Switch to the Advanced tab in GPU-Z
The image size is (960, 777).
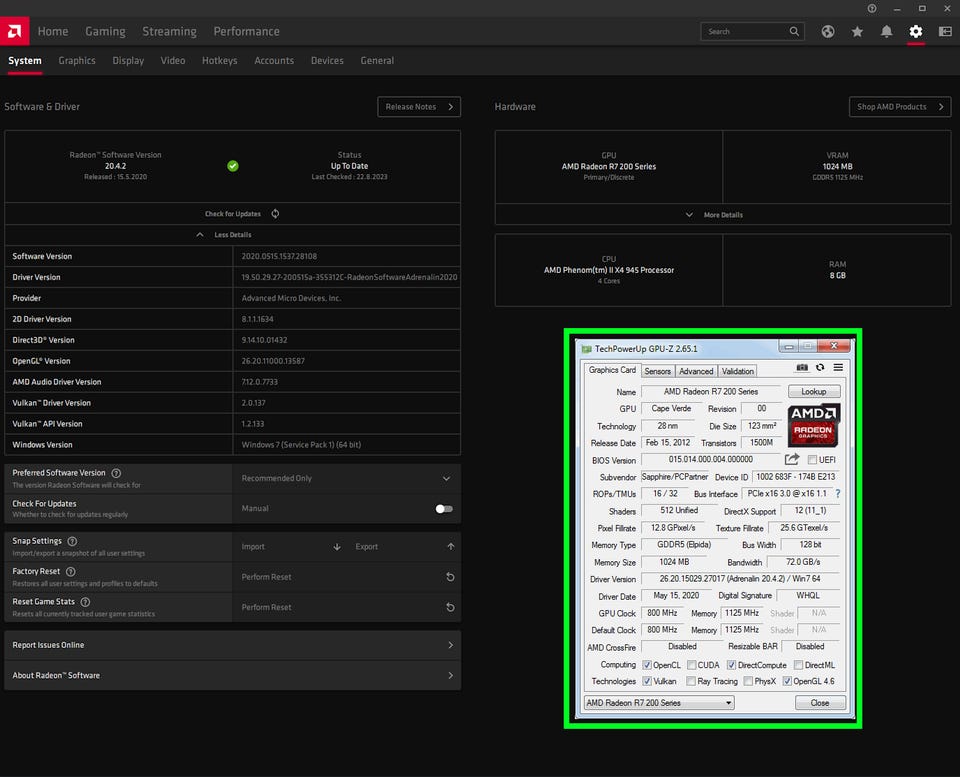[696, 371]
